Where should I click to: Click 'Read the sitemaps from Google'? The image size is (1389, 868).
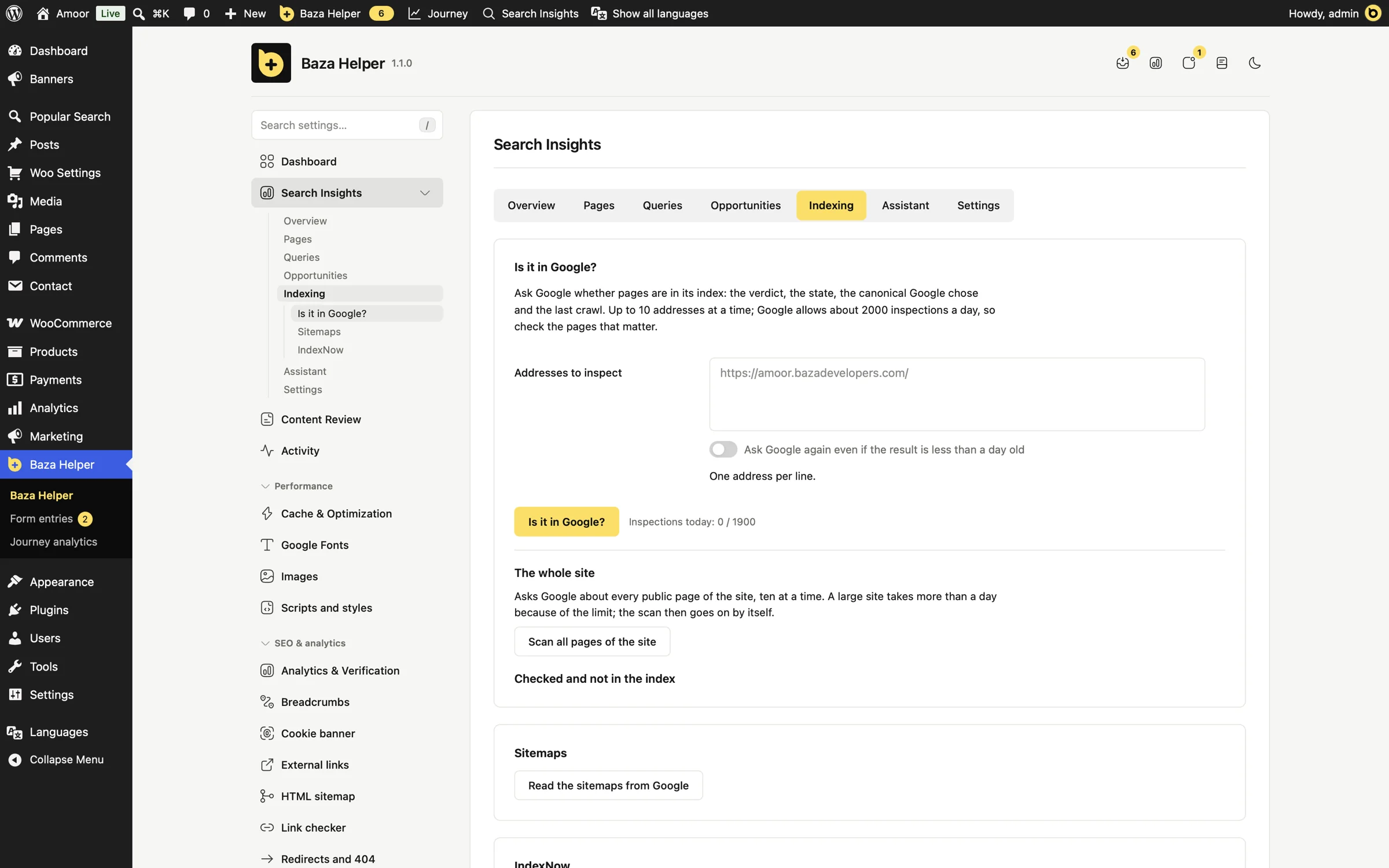608,785
